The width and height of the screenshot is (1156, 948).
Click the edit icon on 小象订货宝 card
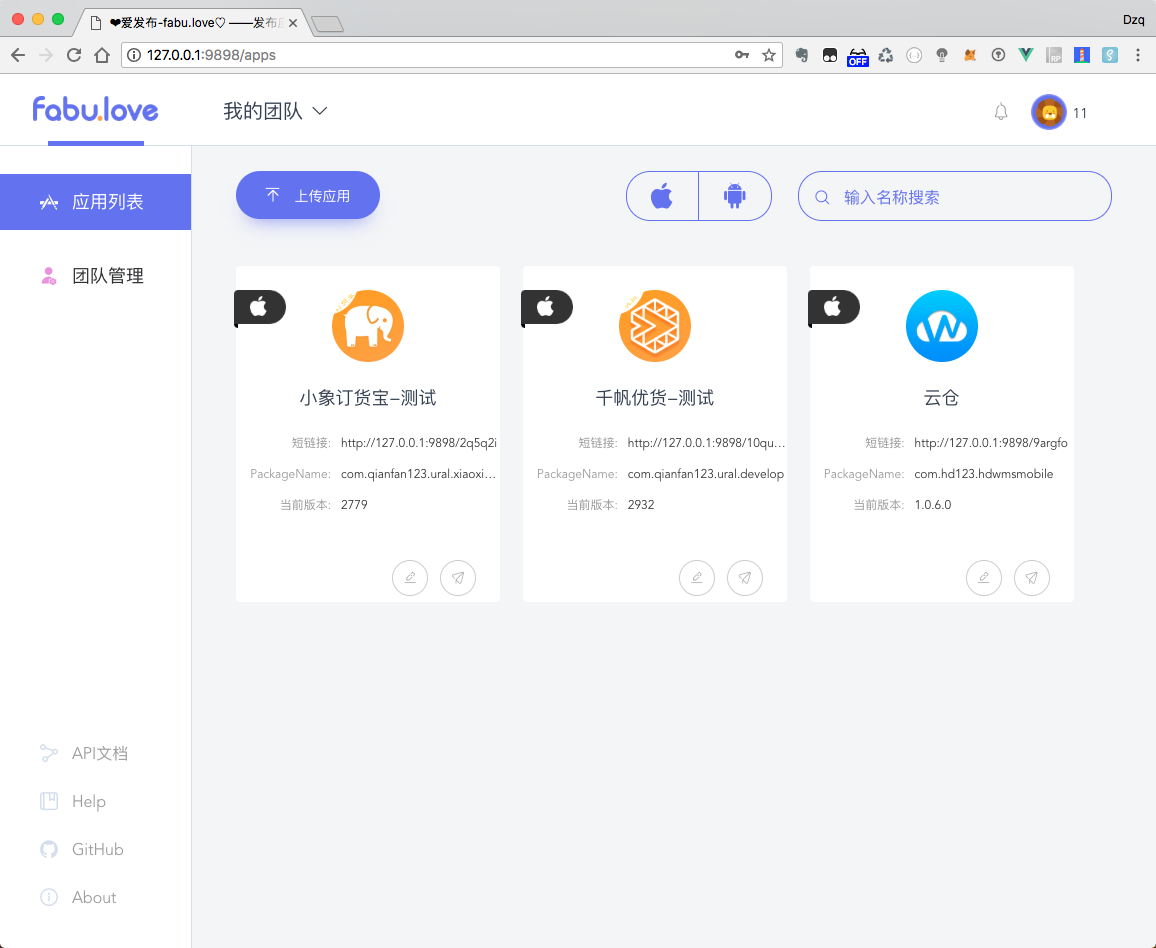coord(410,577)
